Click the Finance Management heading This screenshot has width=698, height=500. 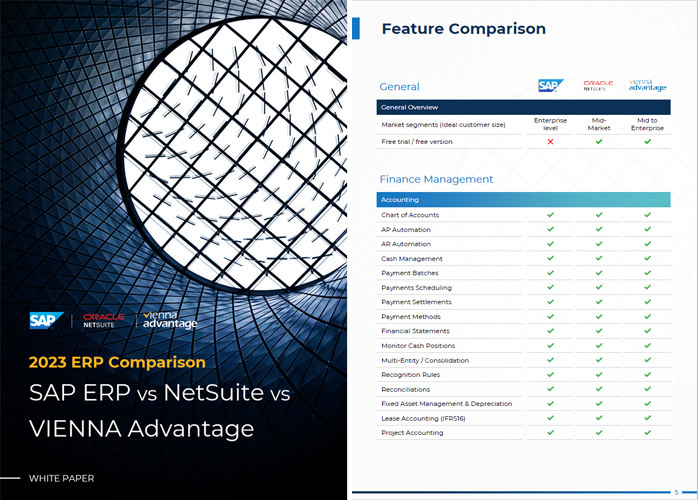(x=436, y=179)
